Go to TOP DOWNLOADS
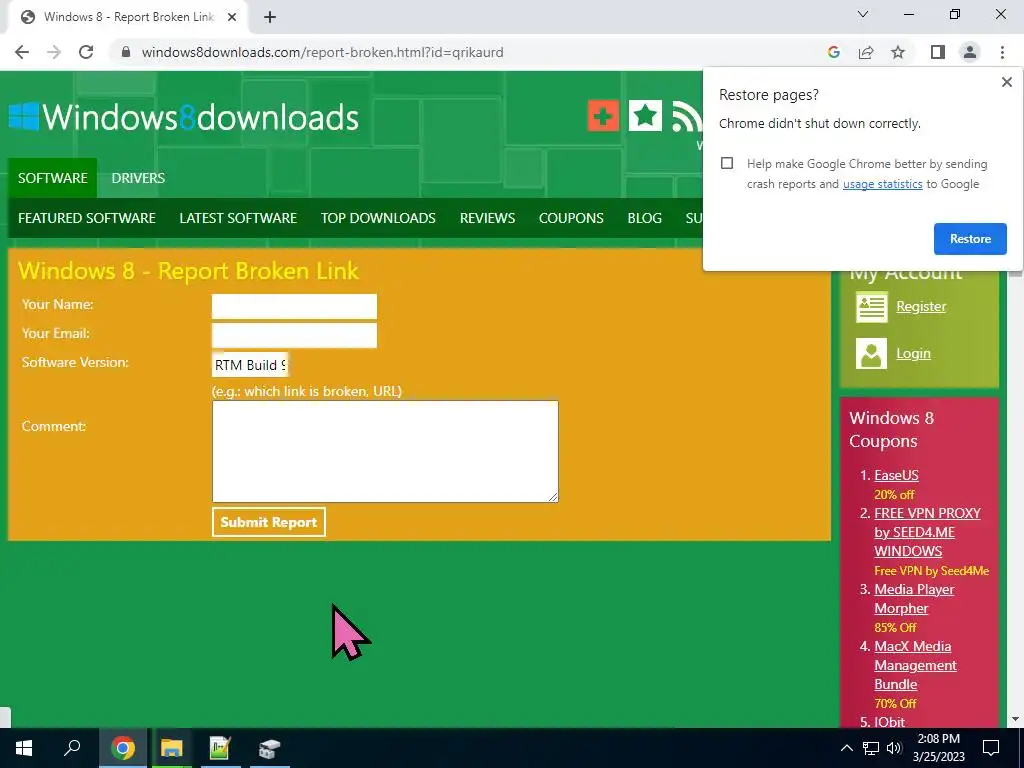1024x768 pixels. (378, 218)
